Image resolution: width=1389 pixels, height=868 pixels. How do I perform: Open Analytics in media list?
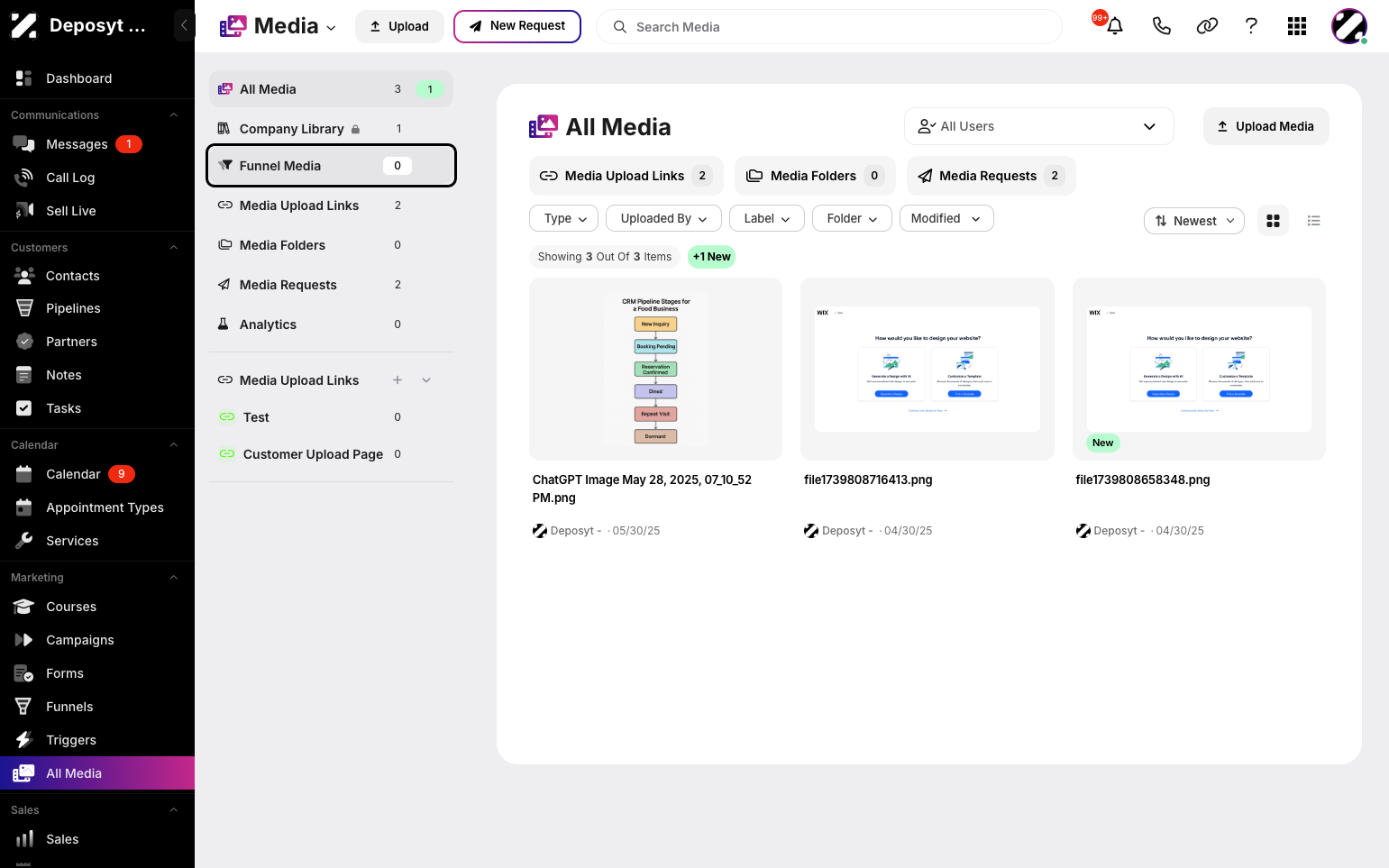[x=331, y=324]
